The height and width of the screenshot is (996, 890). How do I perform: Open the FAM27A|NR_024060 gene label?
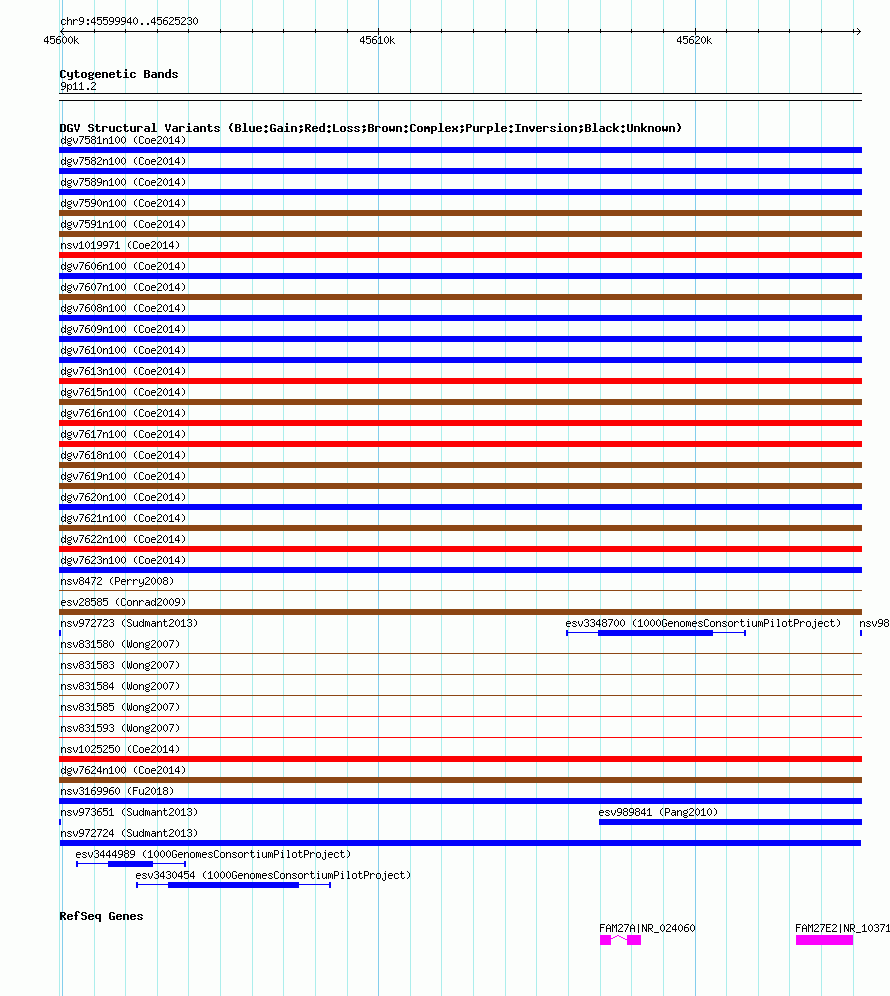647,928
